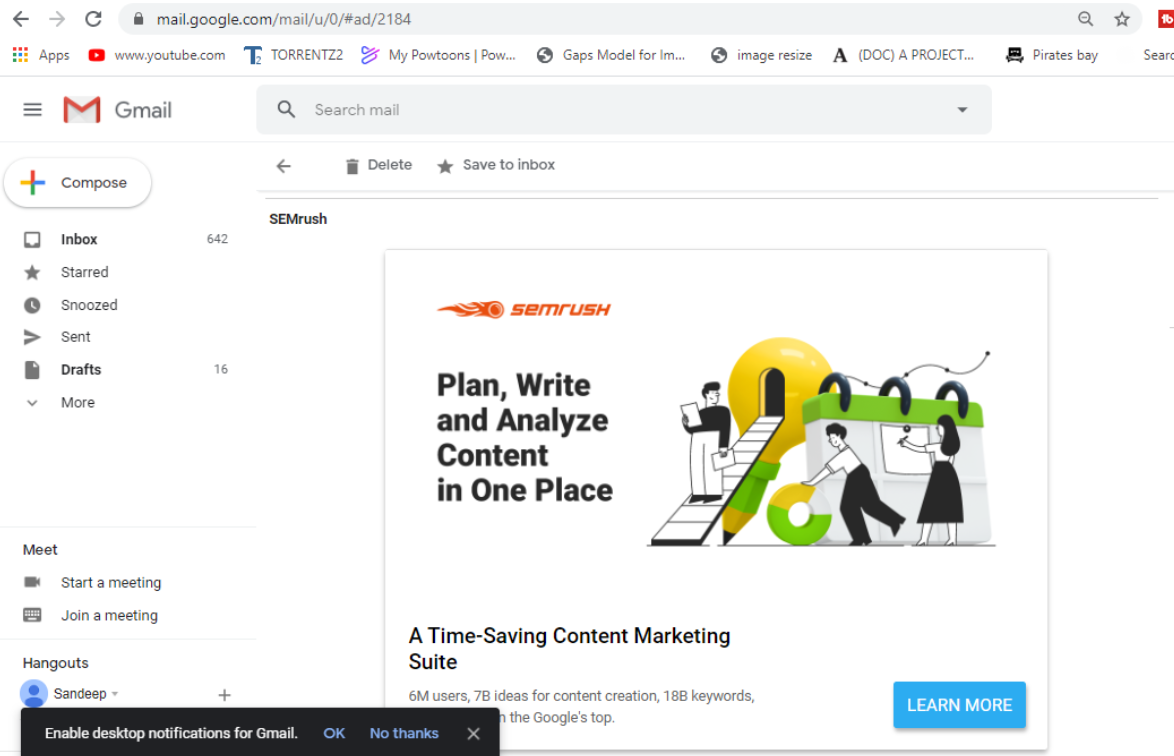Focus the Search mail field
Viewport: 1174px width, 756px height.
[x=624, y=109]
